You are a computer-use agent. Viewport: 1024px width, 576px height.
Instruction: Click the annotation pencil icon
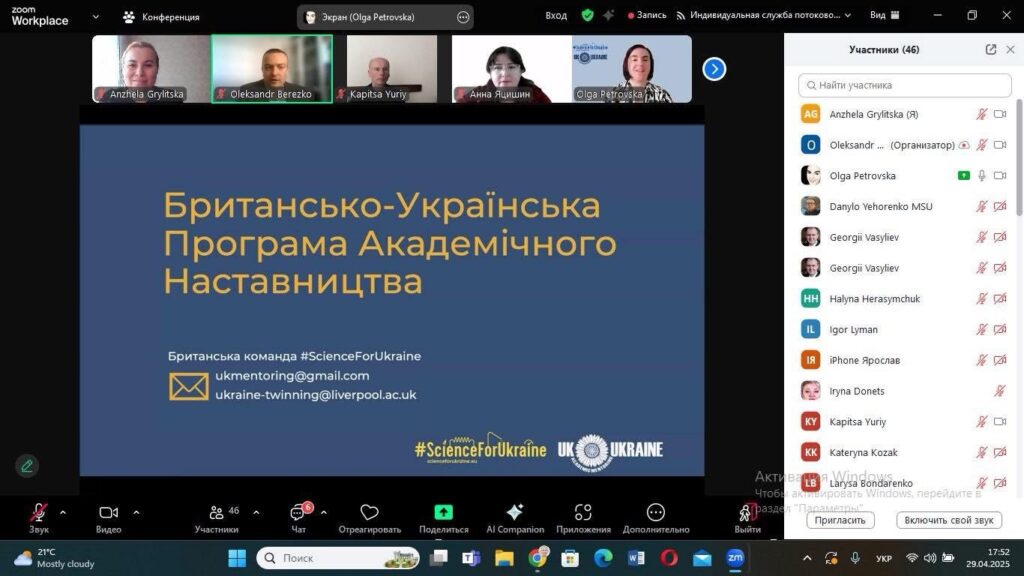coord(27,465)
